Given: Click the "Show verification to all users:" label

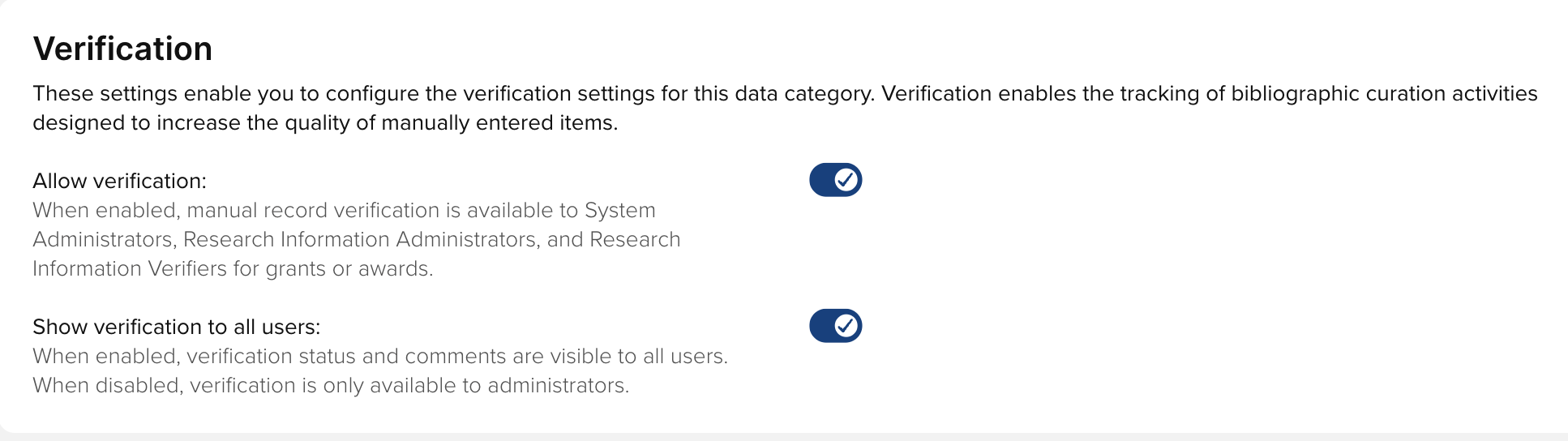Looking at the screenshot, I should [176, 327].
